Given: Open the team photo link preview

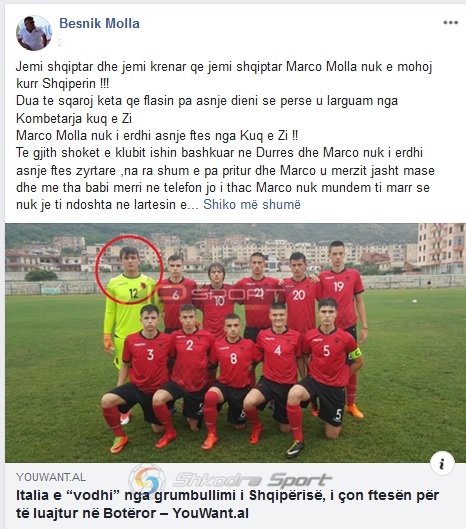Looking at the screenshot, I should click(236, 343).
